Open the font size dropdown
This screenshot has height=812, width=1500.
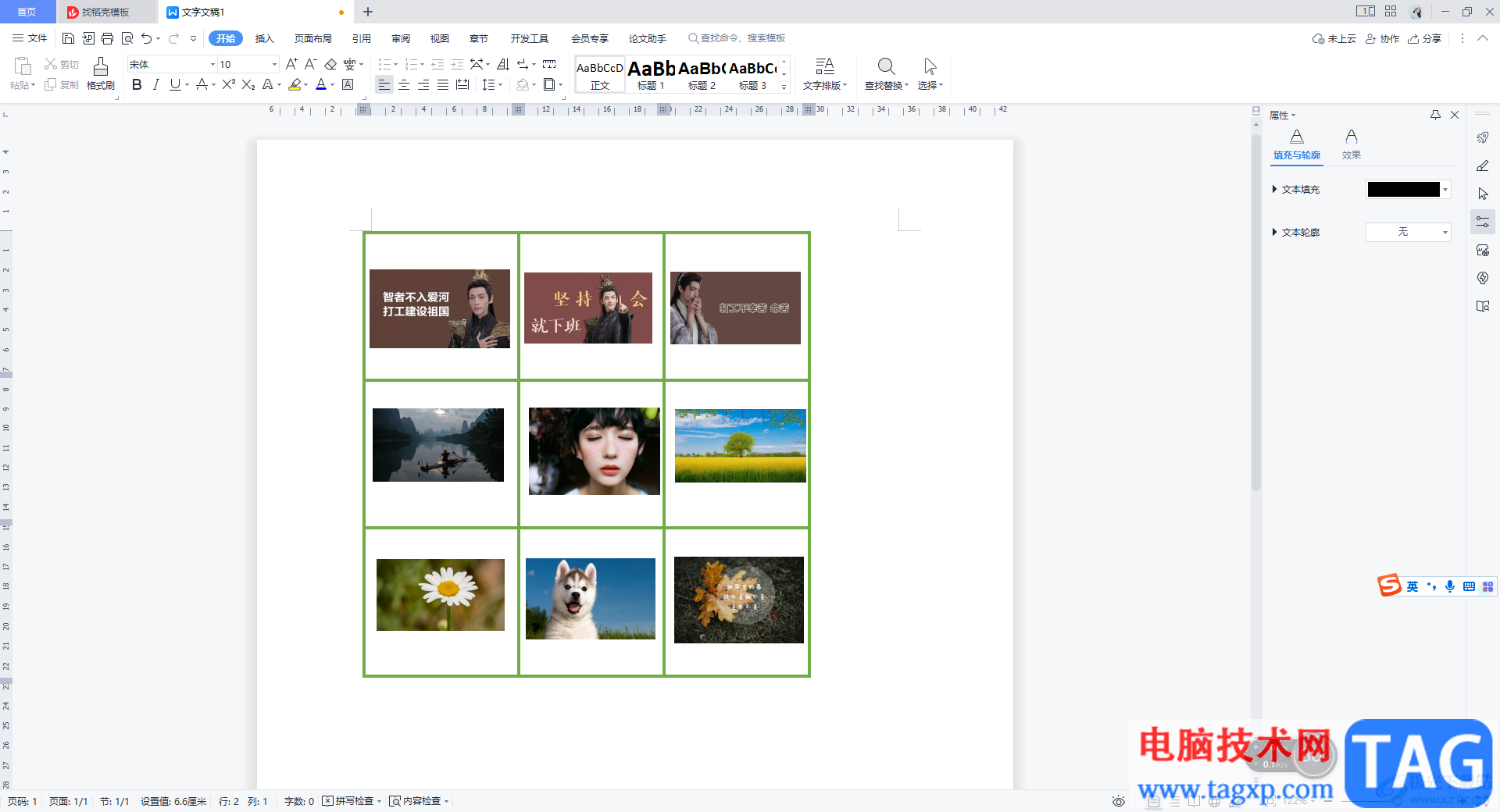pos(274,64)
